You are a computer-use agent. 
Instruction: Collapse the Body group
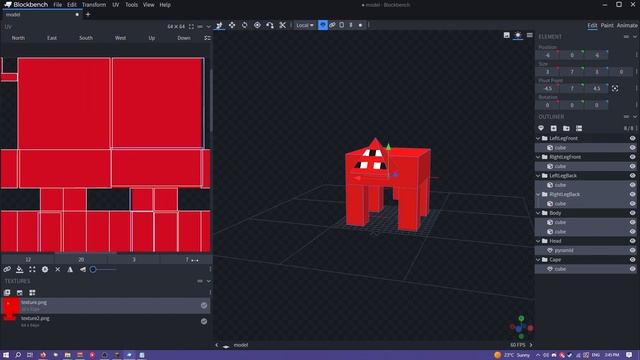(538, 213)
